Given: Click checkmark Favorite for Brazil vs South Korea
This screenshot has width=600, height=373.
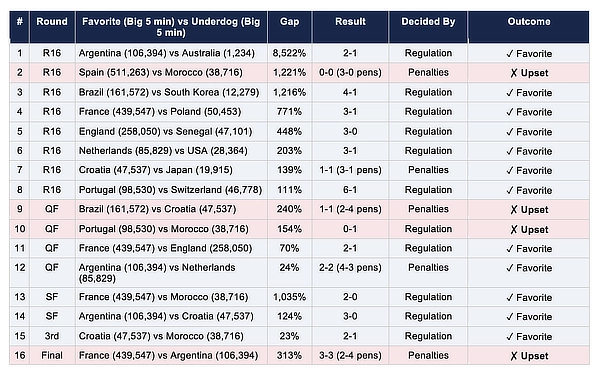Looking at the screenshot, I should (x=529, y=93).
